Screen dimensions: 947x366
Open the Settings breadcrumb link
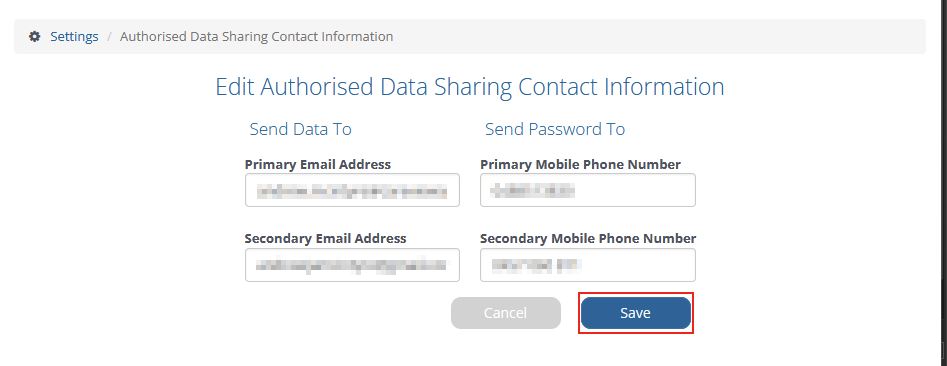click(74, 36)
